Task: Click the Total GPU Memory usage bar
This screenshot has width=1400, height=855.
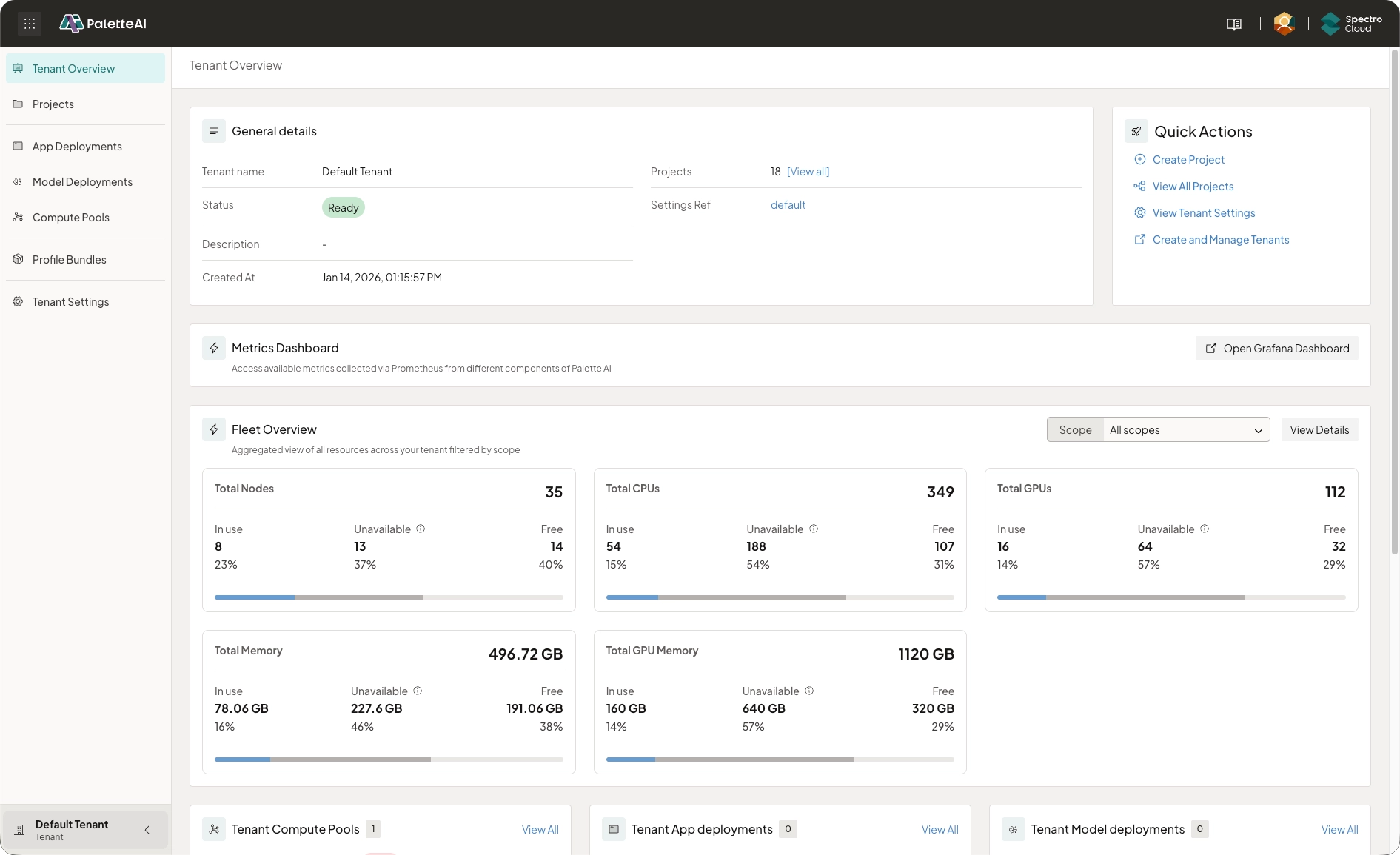Action: [x=780, y=759]
